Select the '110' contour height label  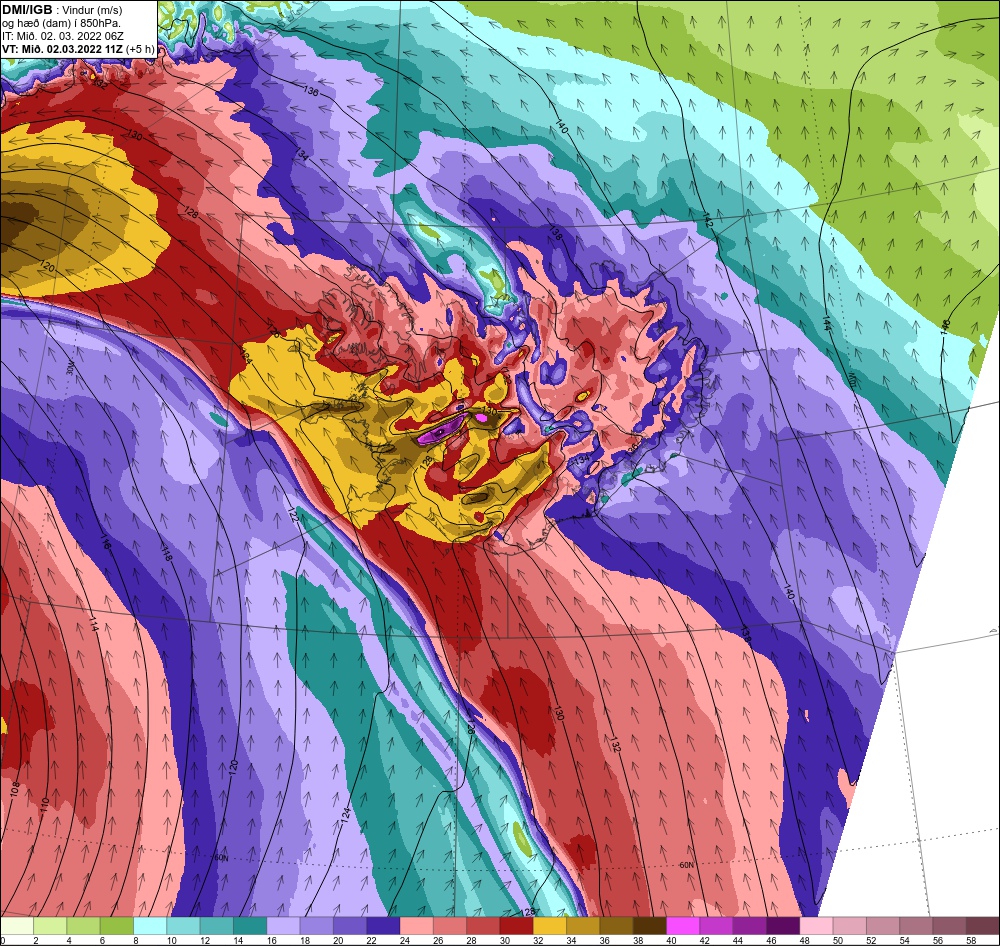click(x=44, y=806)
